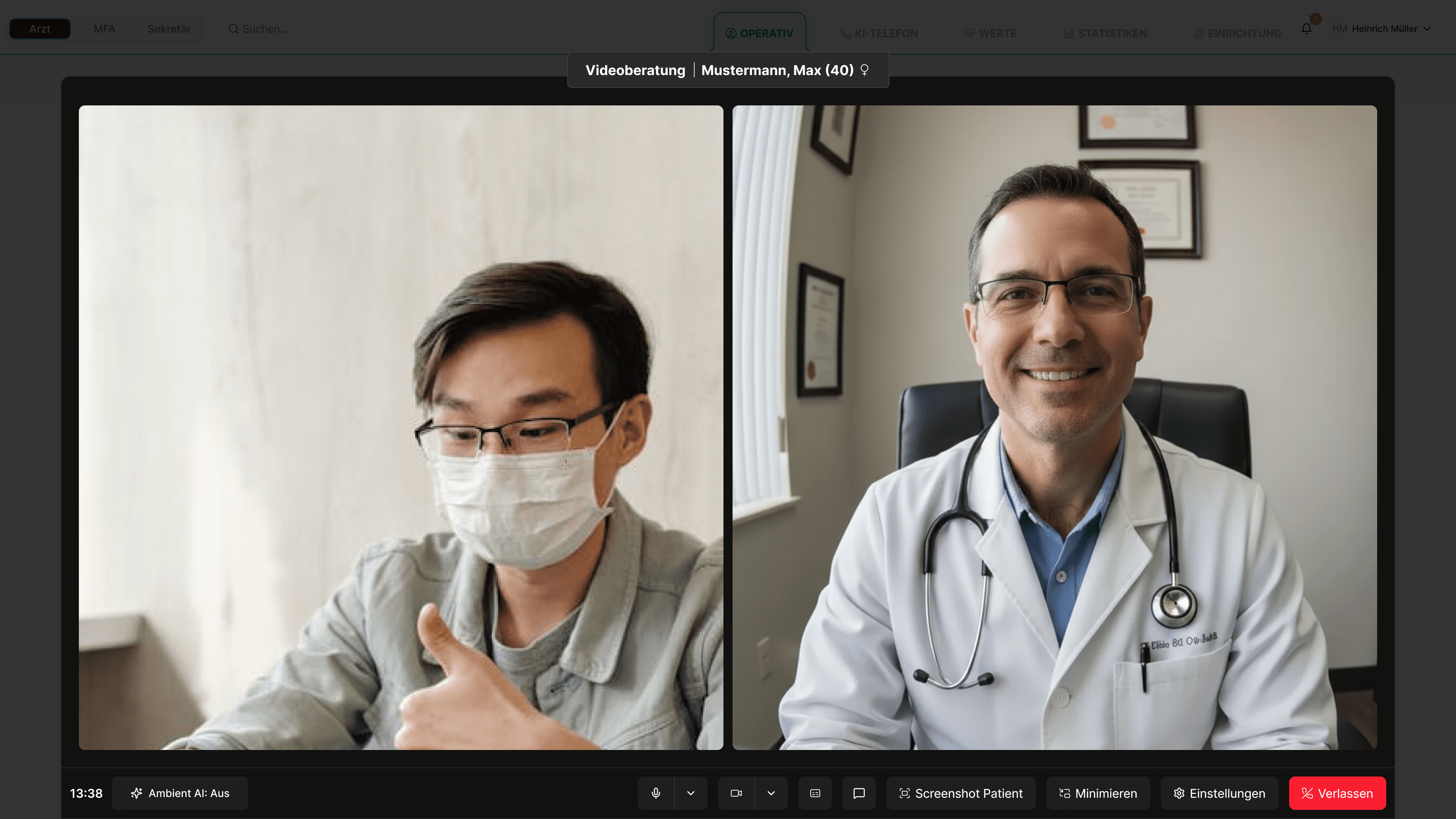
Task: Open notifications bell
Action: (1306, 29)
